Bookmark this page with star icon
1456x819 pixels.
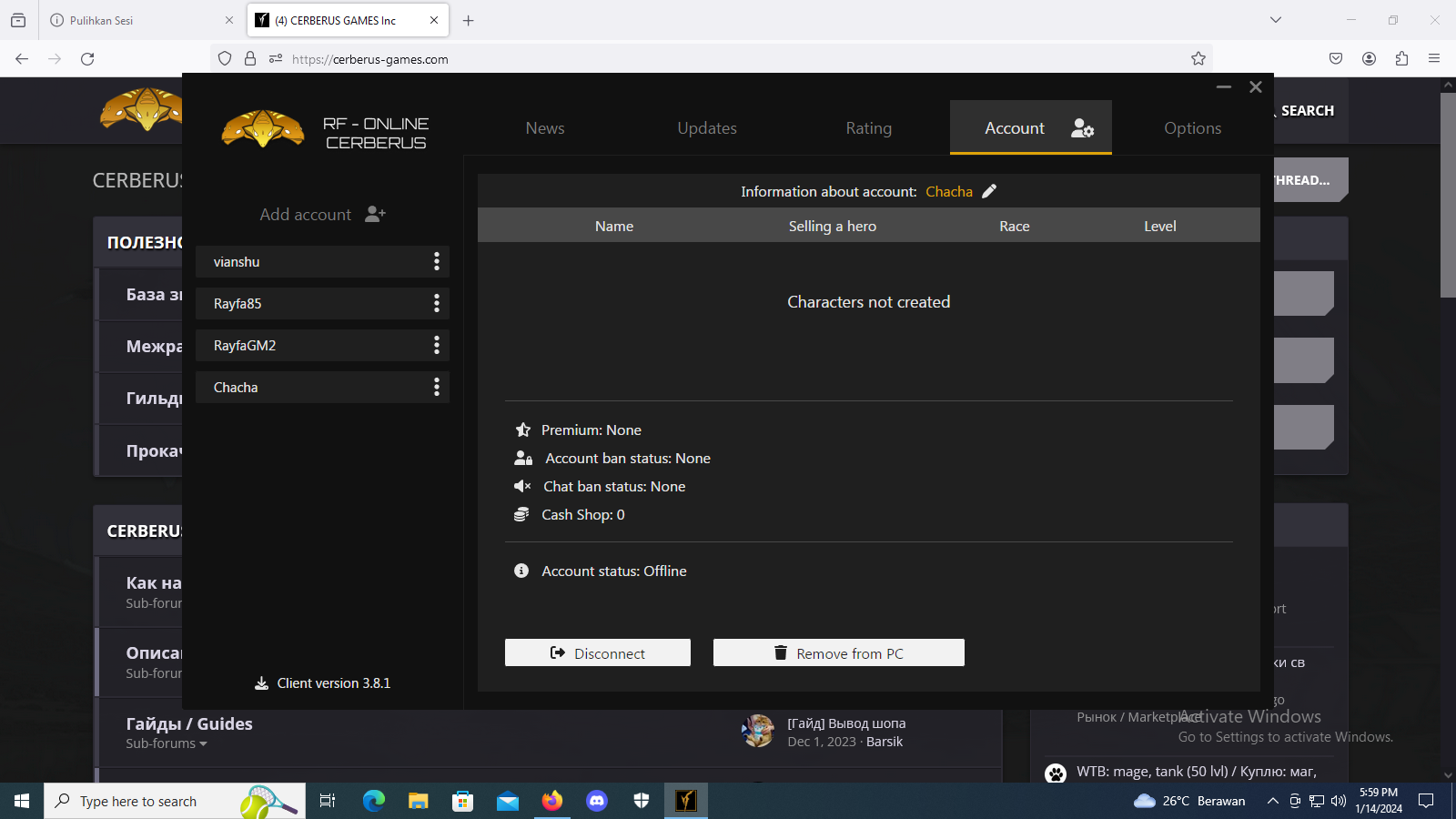pyautogui.click(x=1198, y=59)
